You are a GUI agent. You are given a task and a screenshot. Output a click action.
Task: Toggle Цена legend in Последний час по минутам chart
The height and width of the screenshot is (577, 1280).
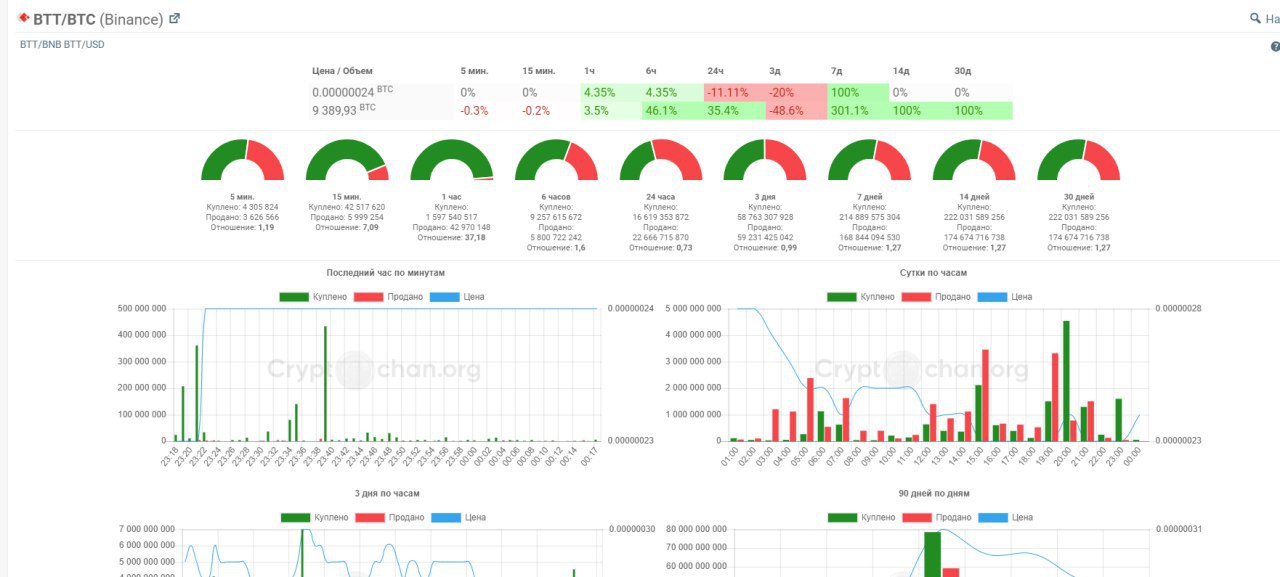459,297
